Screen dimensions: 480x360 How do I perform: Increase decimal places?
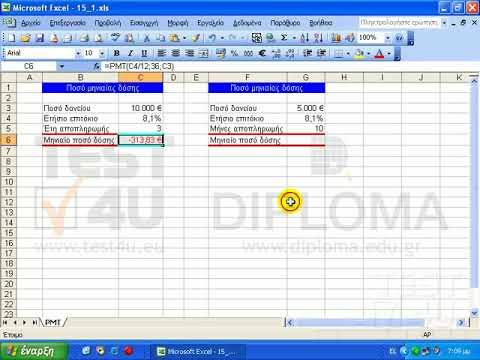point(276,53)
